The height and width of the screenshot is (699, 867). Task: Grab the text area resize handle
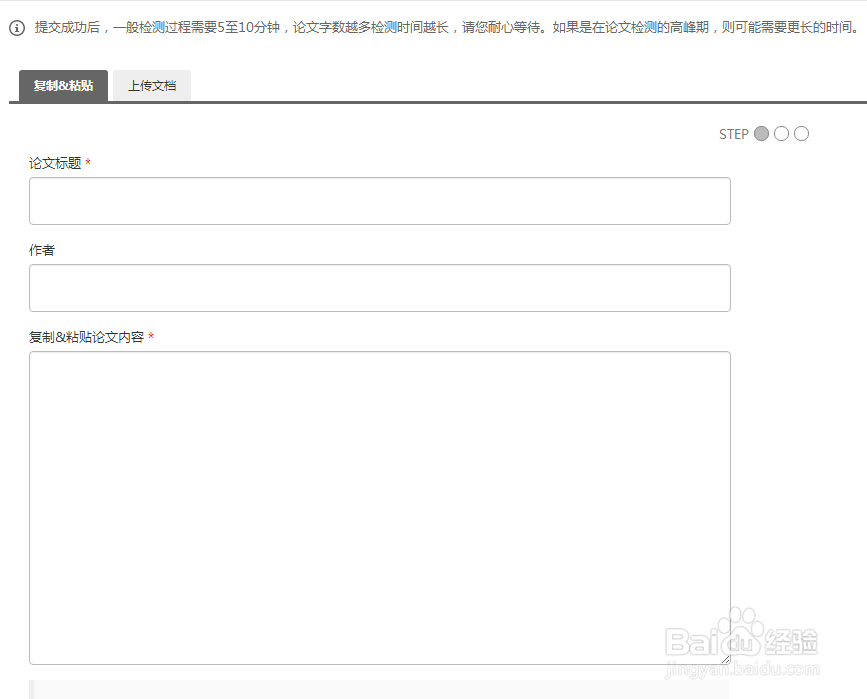pyautogui.click(x=725, y=659)
